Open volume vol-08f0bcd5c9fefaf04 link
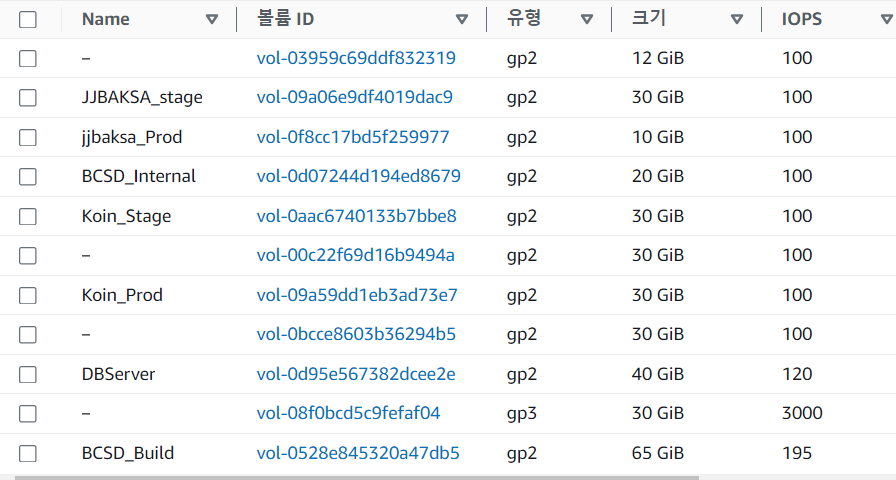Image resolution: width=896 pixels, height=480 pixels. pyautogui.click(x=349, y=413)
